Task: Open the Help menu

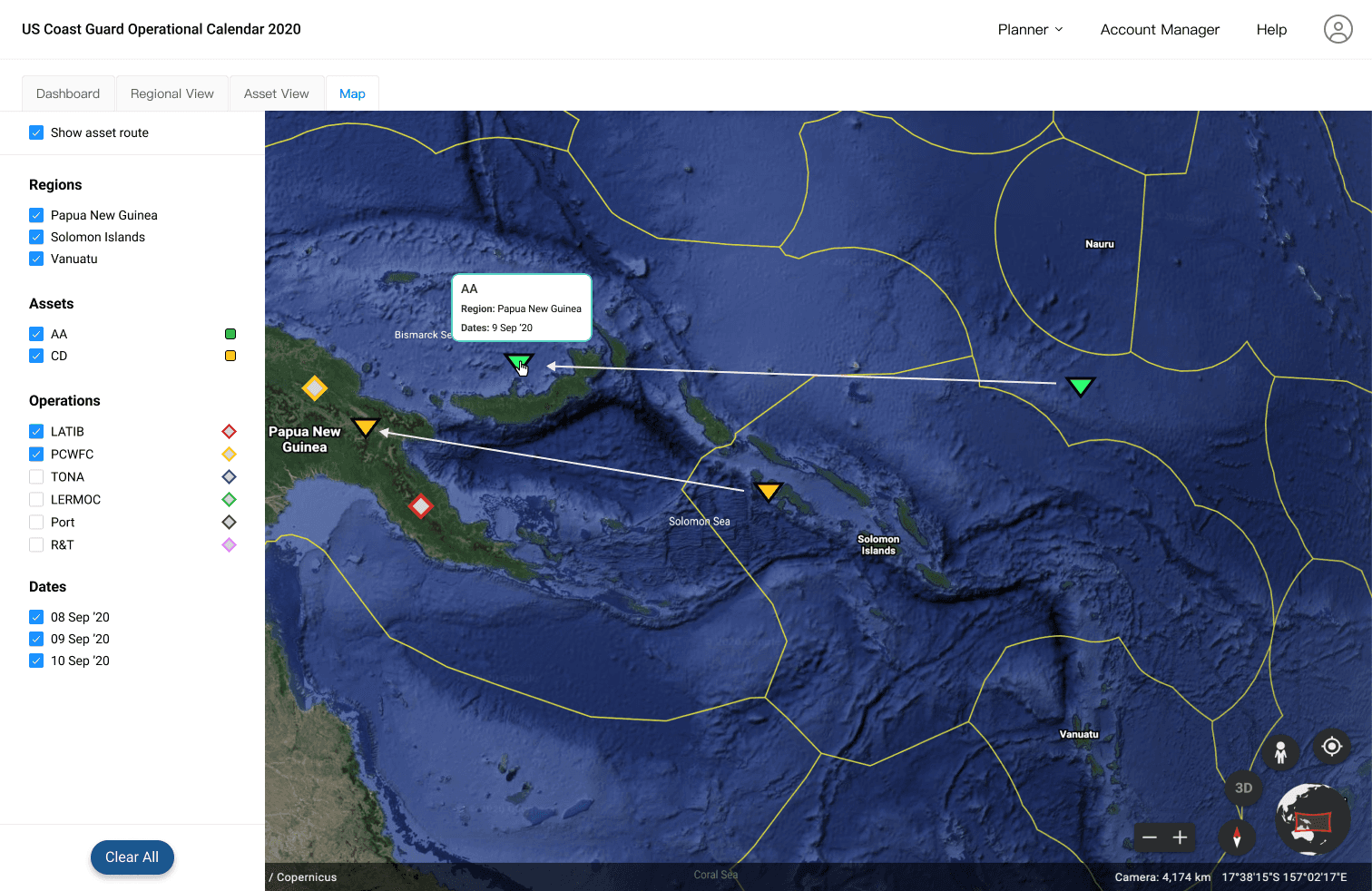Action: click(1271, 29)
